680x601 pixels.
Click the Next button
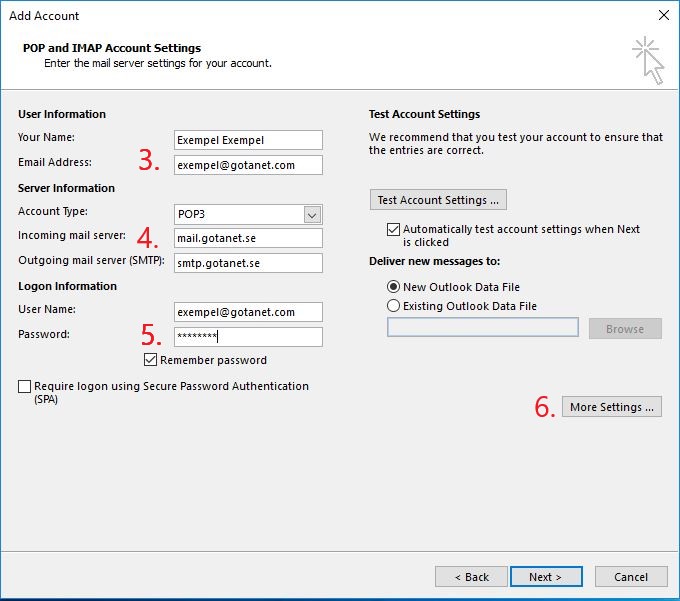[x=546, y=577]
